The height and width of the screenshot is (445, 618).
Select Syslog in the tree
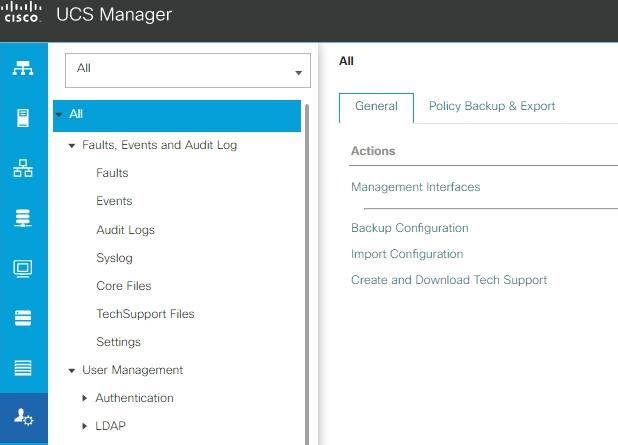(x=114, y=258)
